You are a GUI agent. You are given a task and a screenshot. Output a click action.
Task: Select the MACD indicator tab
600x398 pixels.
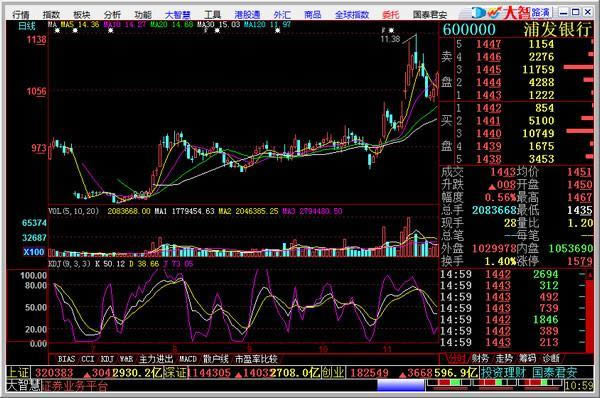click(188, 359)
